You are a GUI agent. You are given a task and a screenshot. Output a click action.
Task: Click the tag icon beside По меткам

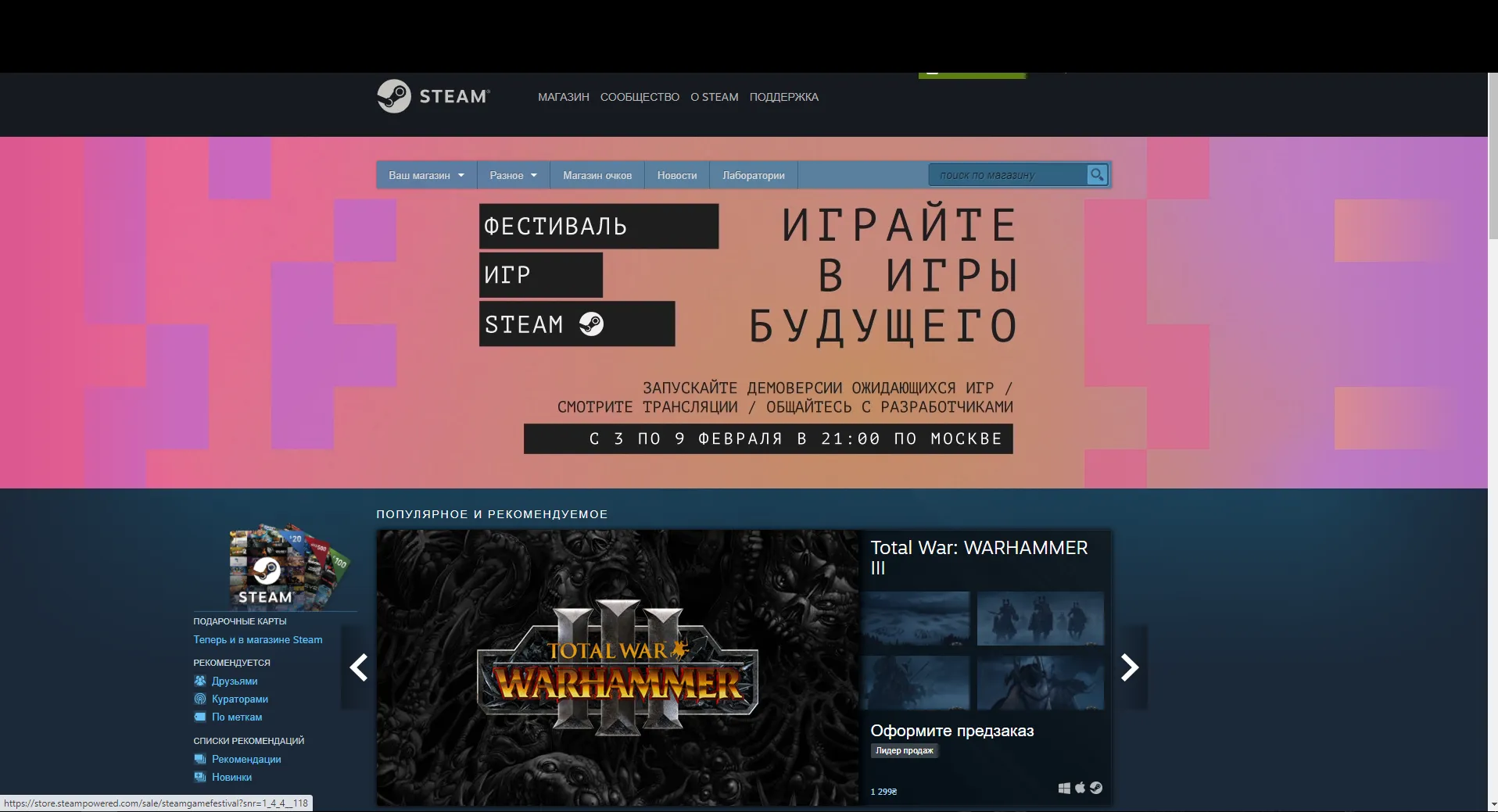click(200, 717)
